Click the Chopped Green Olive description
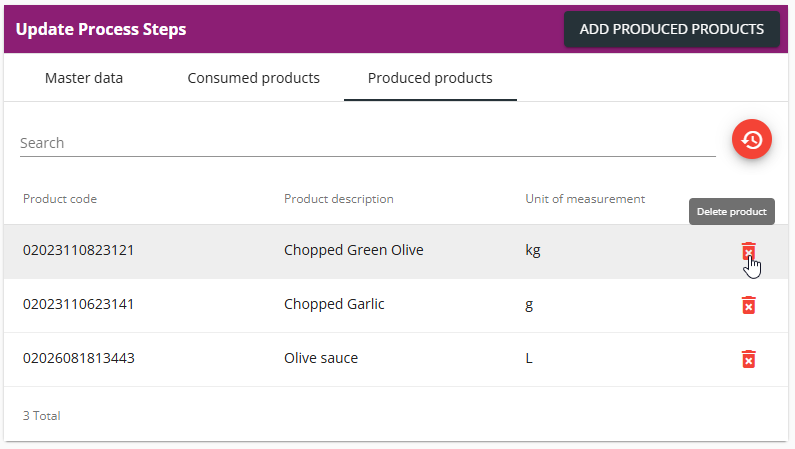Screen dimensions: 795x449 pyautogui.click(x=353, y=250)
